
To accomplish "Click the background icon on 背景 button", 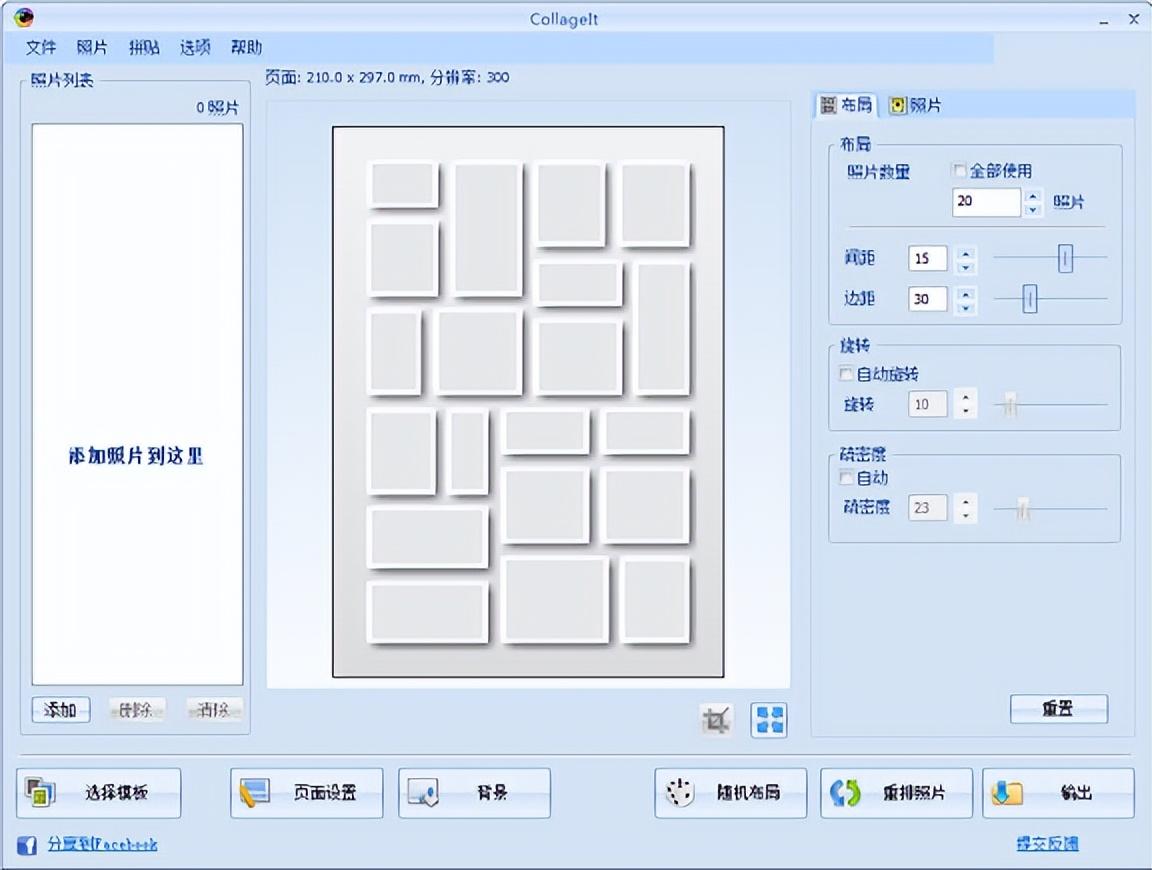I will (x=424, y=791).
